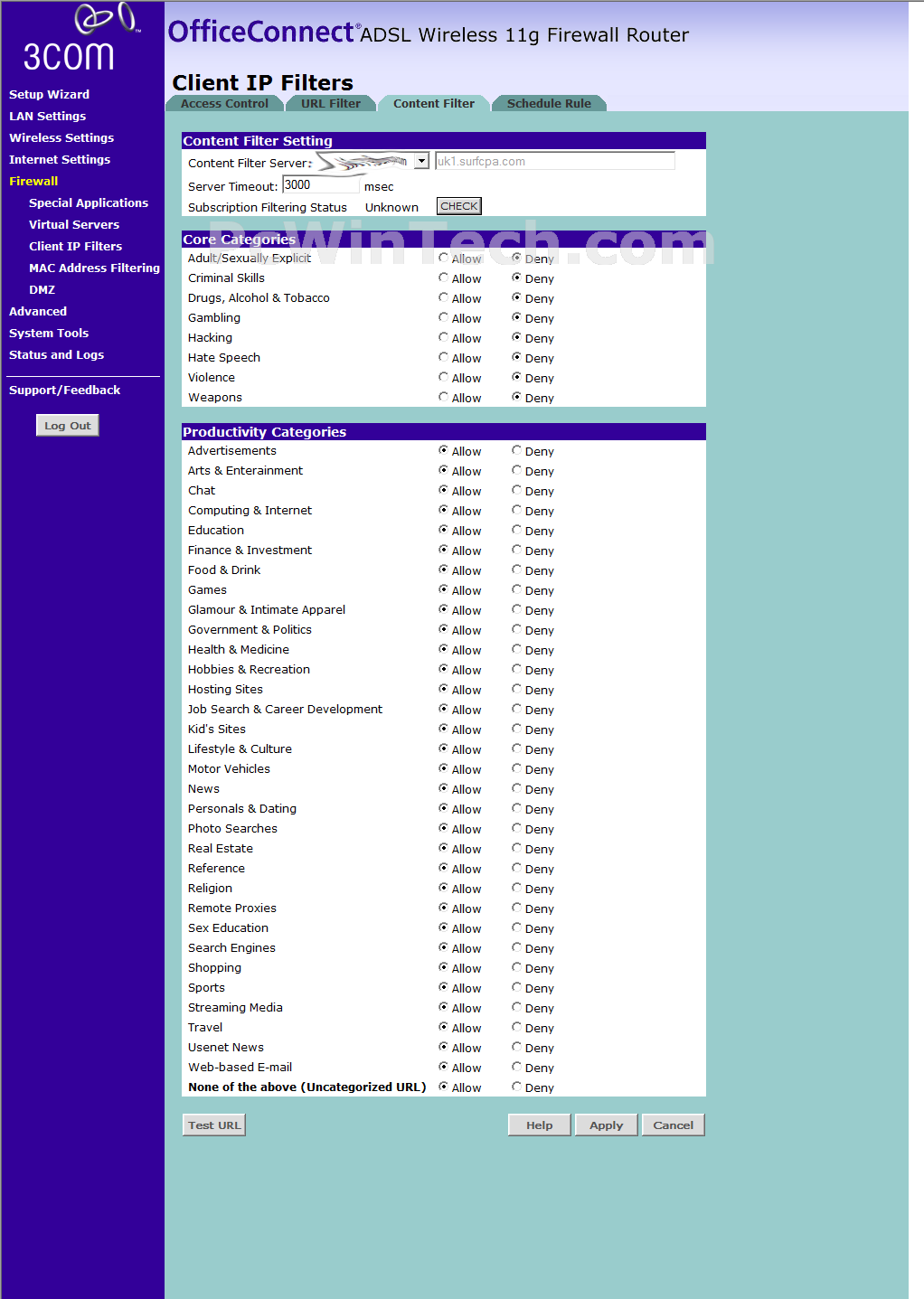The width and height of the screenshot is (924, 1299).
Task: Select Allow for Search Engines
Action: 443,947
